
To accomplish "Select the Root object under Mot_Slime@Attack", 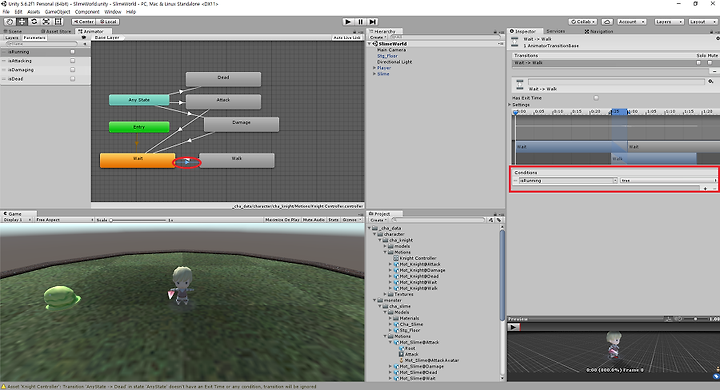I will pos(407,348).
